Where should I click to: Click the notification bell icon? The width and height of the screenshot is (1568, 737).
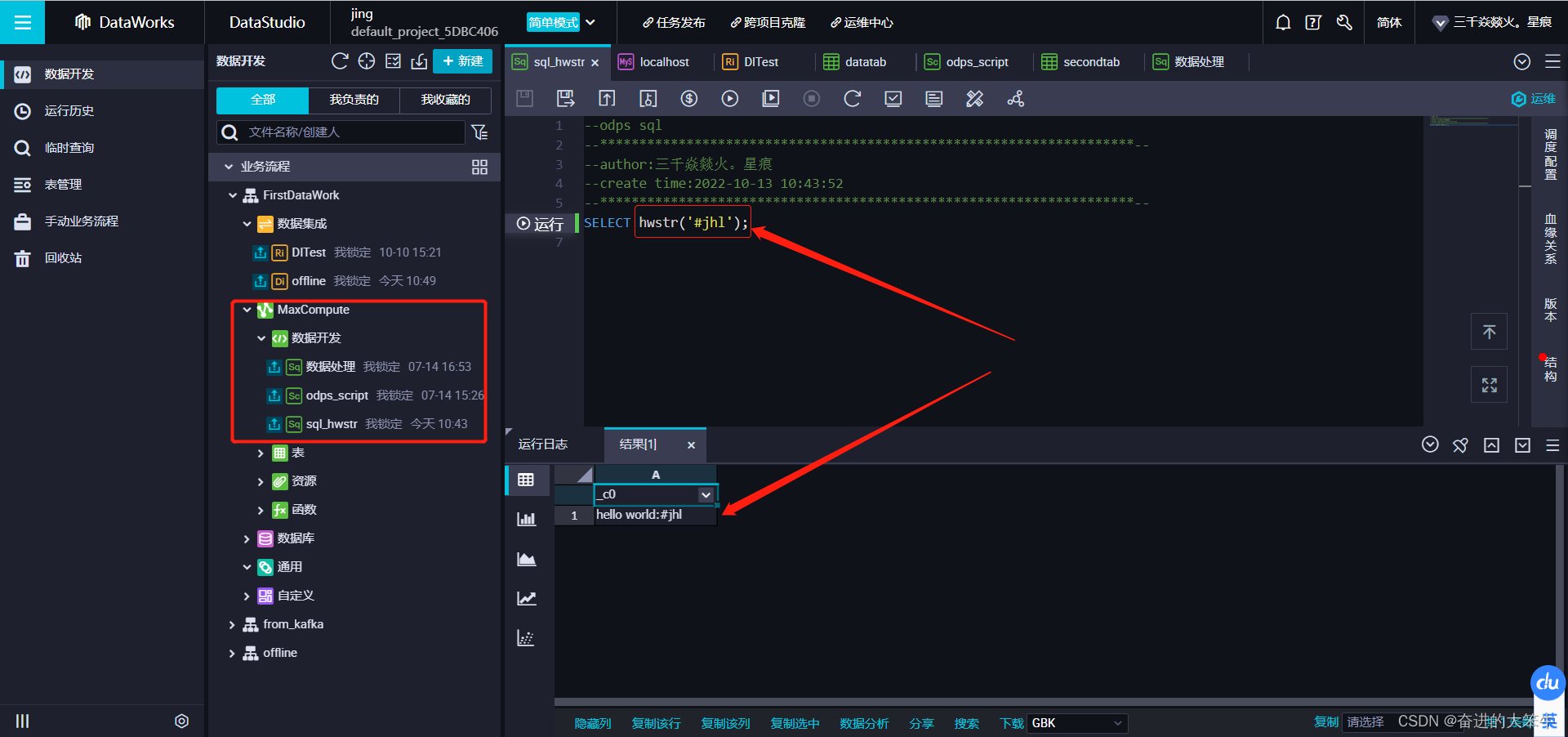(x=1283, y=22)
